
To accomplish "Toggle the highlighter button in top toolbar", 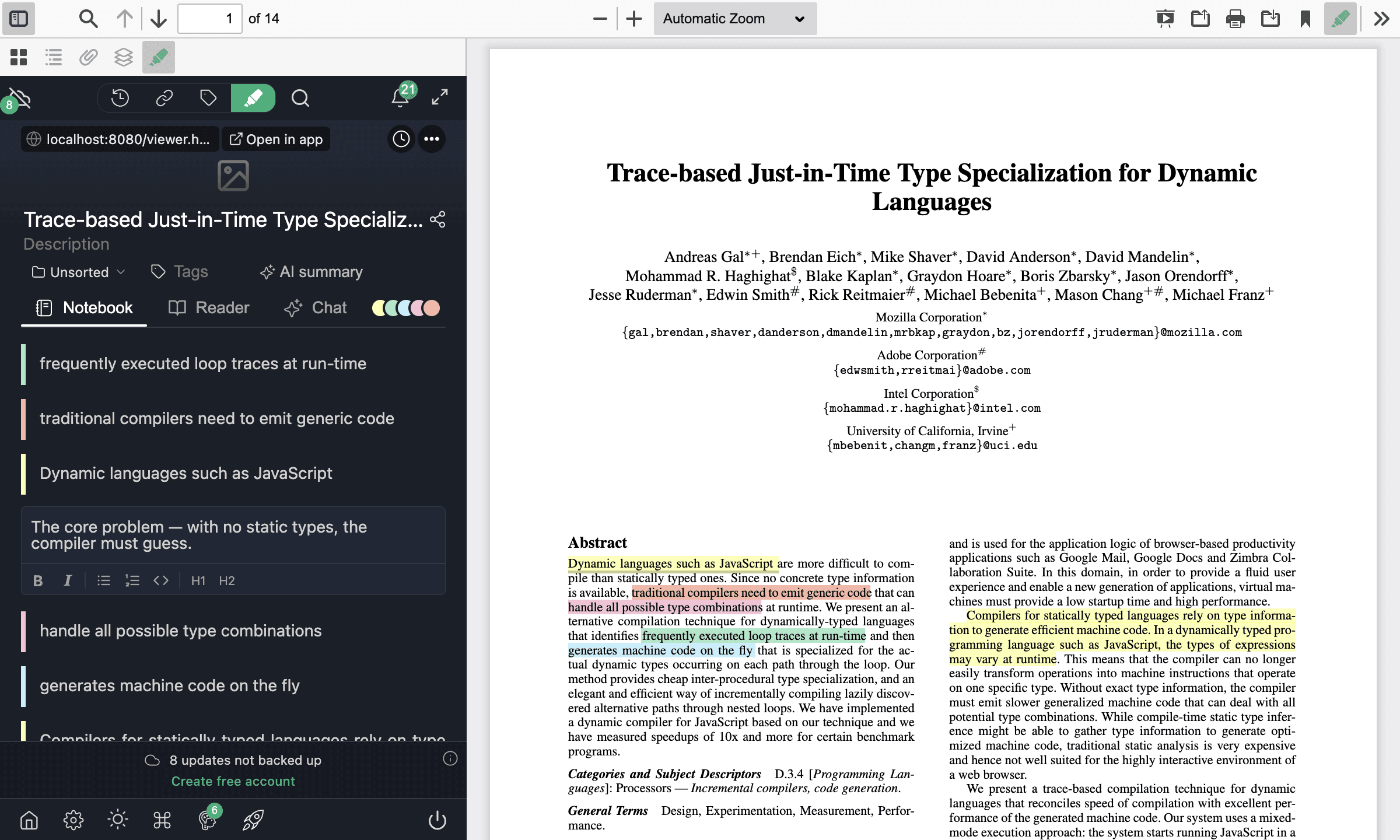I will point(1340,19).
